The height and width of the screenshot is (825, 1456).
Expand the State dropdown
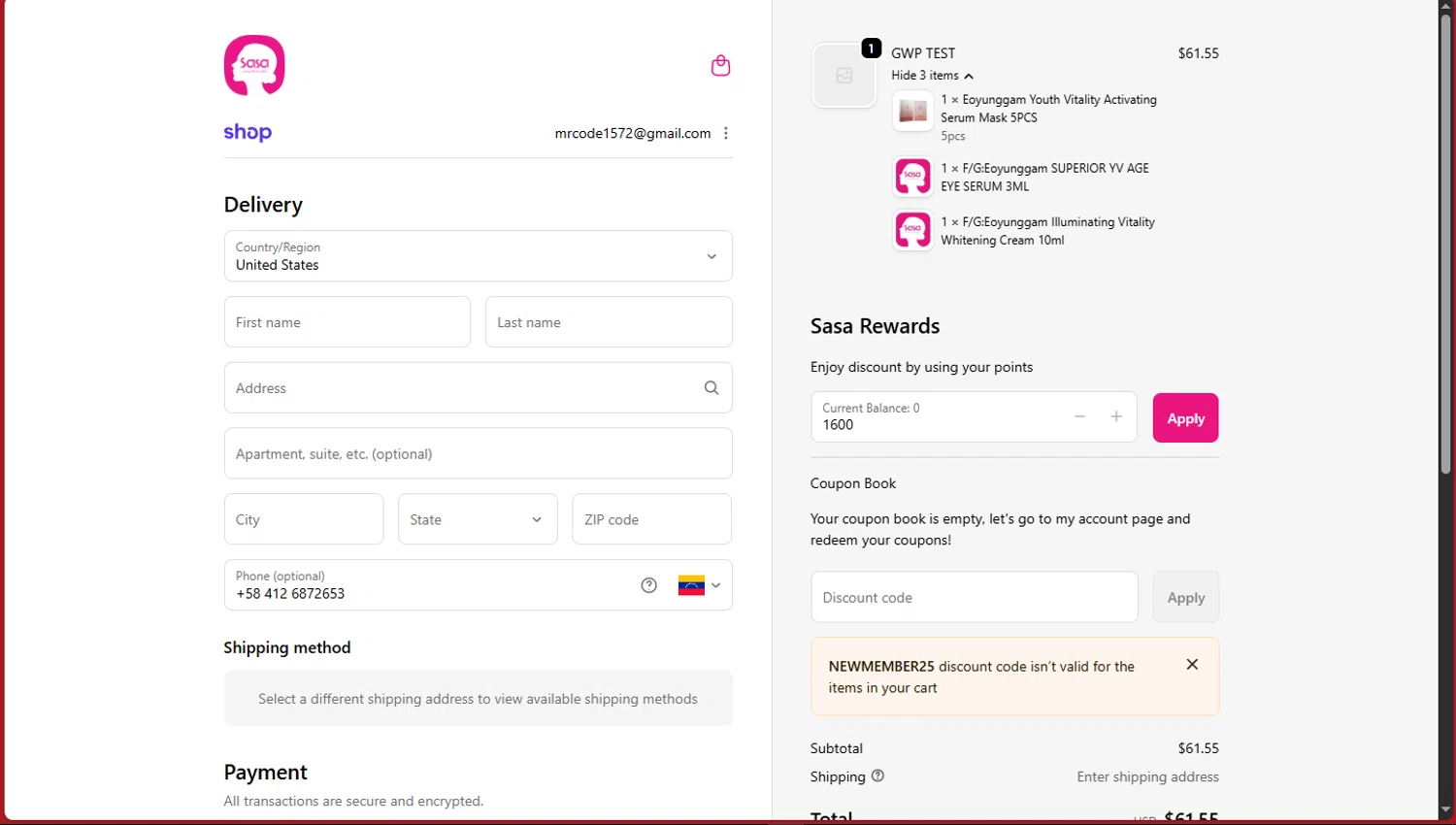pos(478,519)
